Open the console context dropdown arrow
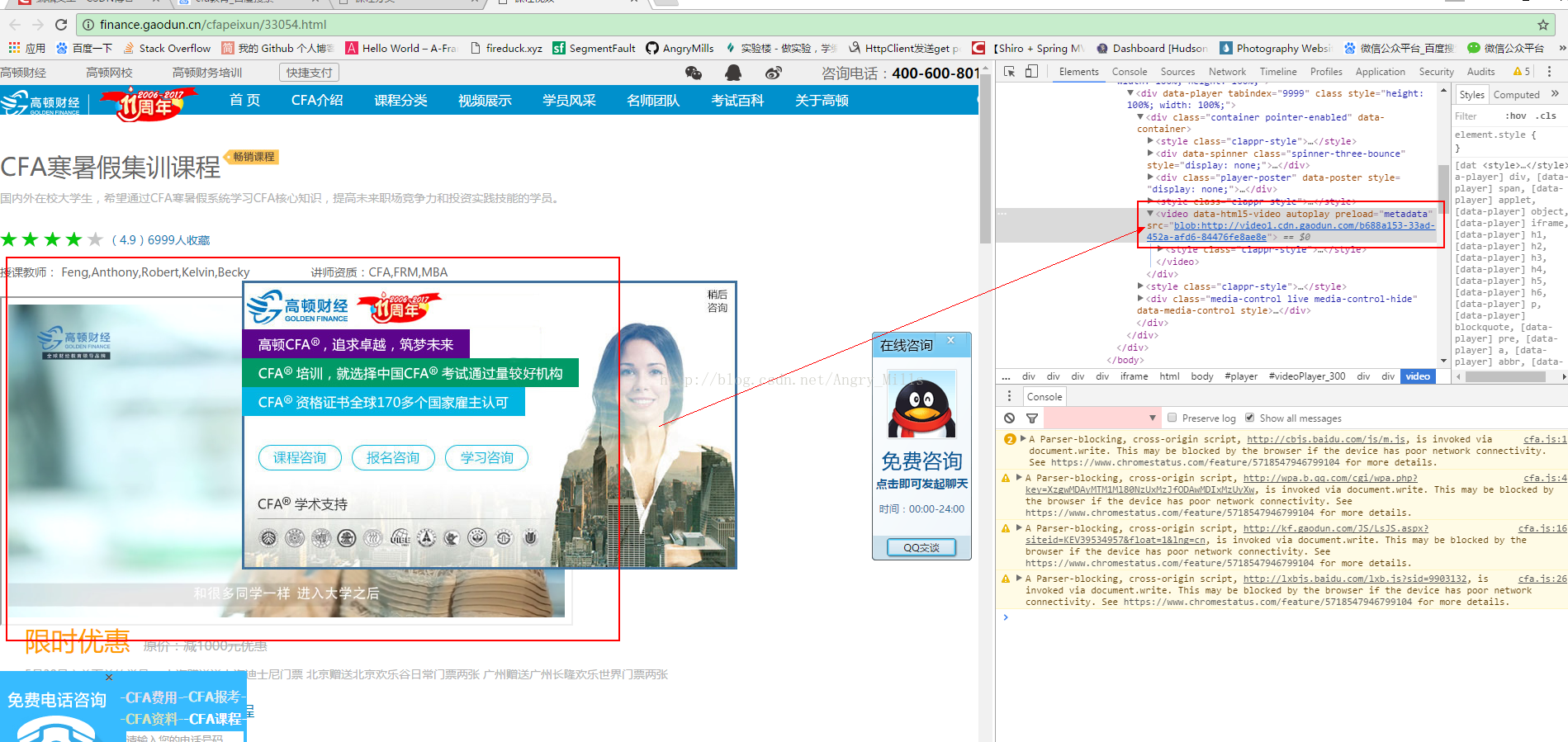This screenshot has height=742, width=1568. tap(1153, 418)
